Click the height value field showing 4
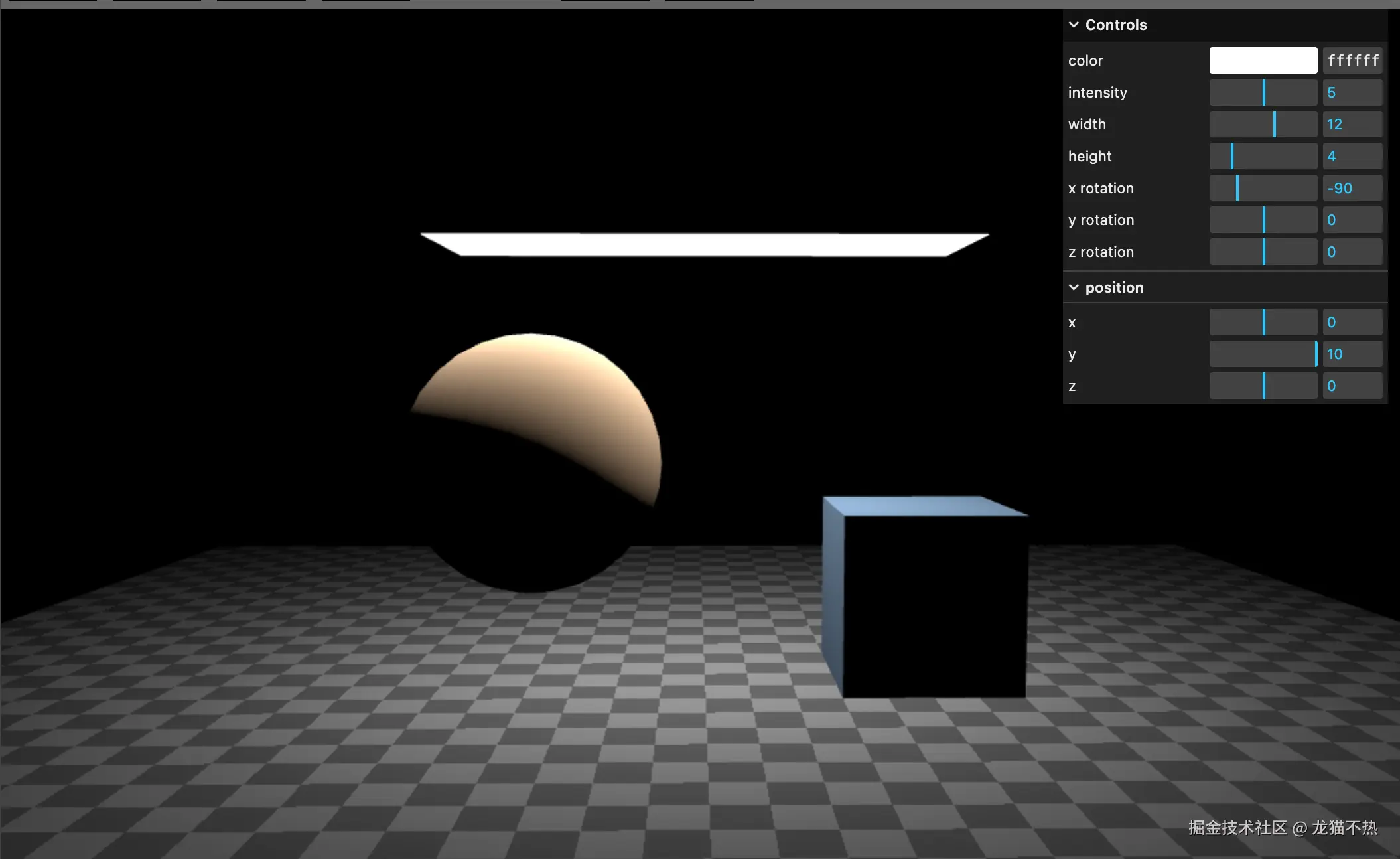Image resolution: width=1400 pixels, height=859 pixels. [1352, 156]
